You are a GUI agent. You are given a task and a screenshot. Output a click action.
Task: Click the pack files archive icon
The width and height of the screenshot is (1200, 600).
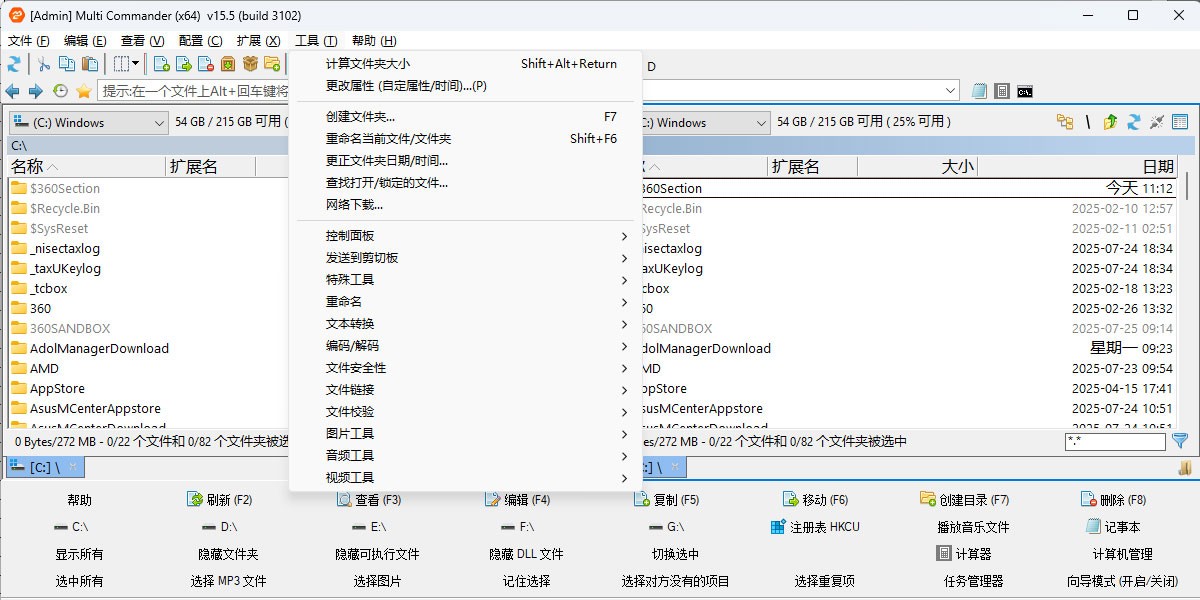pos(228,64)
